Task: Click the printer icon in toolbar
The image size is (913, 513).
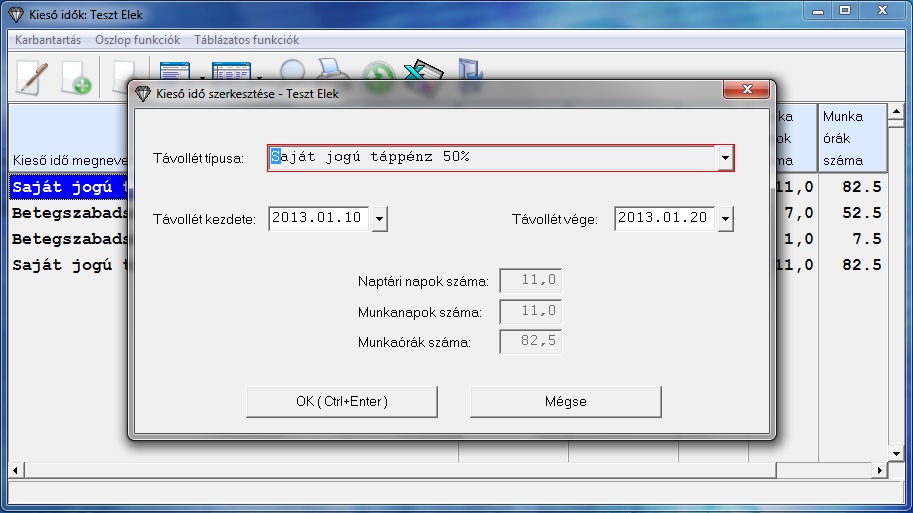Action: (331, 70)
